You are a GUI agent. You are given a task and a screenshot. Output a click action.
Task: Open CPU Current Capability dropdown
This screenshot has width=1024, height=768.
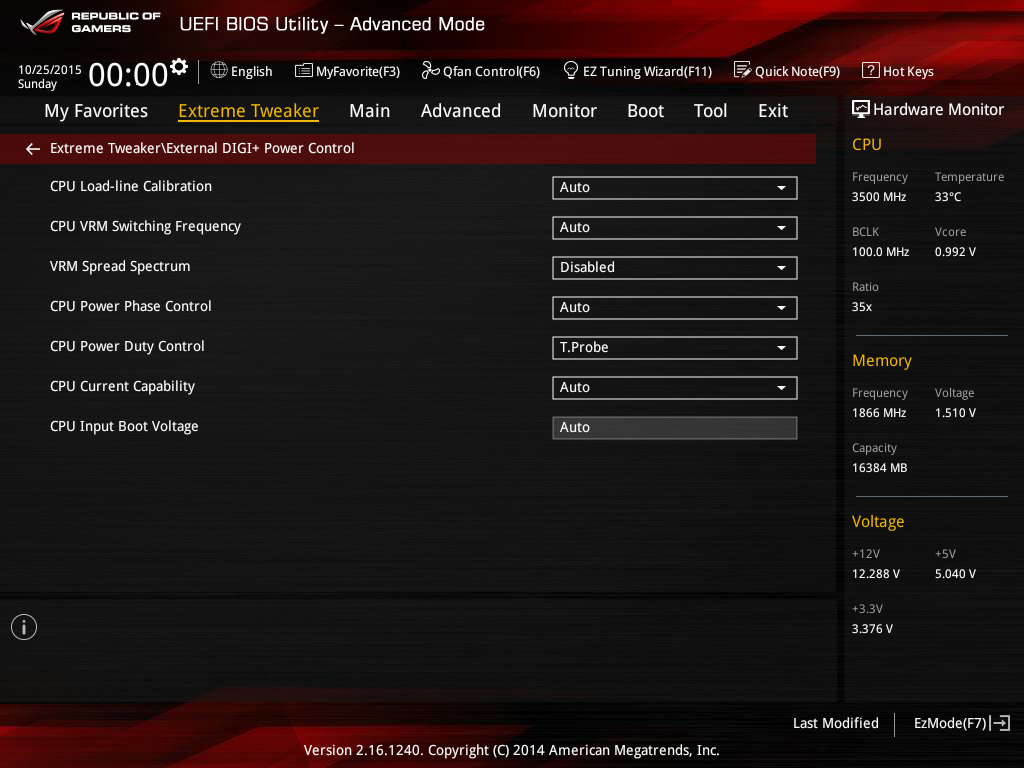tap(675, 387)
